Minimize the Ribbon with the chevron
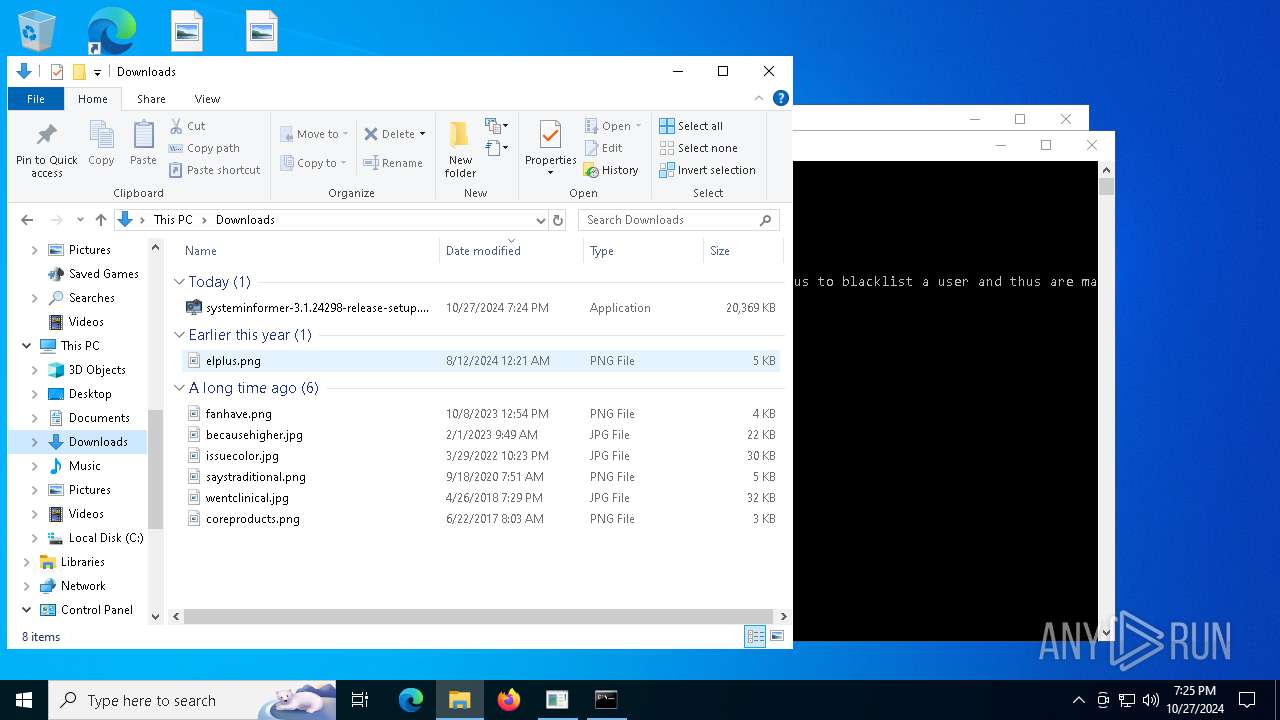This screenshot has height=720, width=1280. [759, 99]
